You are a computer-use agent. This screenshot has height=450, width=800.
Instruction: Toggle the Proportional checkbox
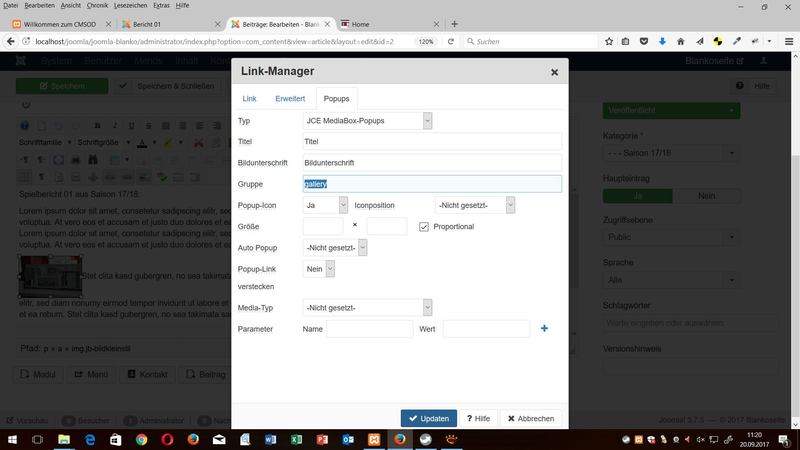[x=424, y=227]
